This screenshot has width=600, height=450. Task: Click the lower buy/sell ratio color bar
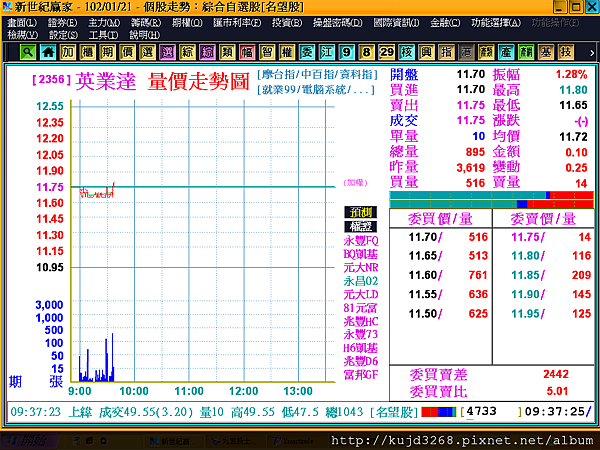point(492,204)
